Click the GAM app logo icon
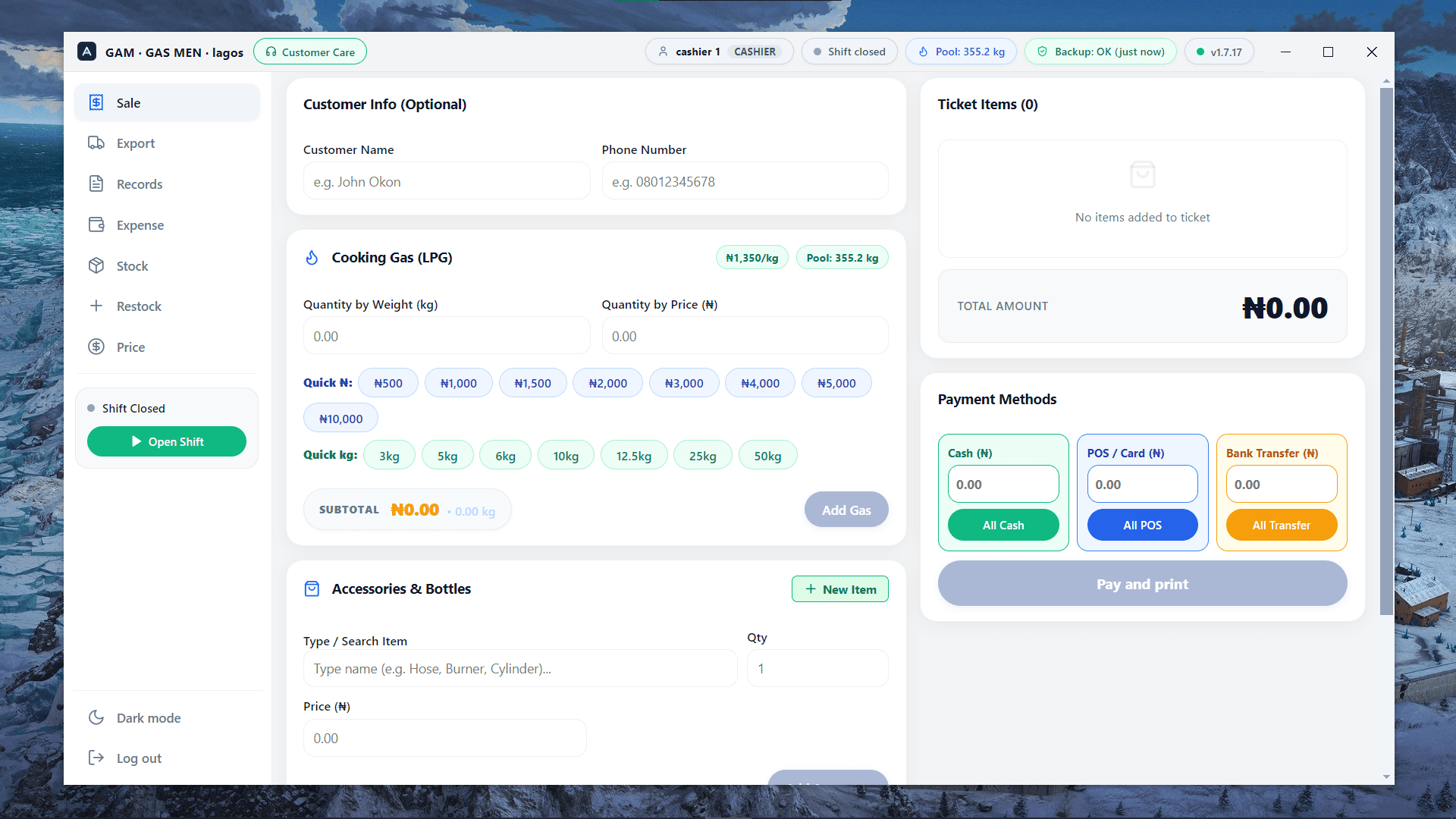Screen dimensions: 1456x819 point(87,52)
